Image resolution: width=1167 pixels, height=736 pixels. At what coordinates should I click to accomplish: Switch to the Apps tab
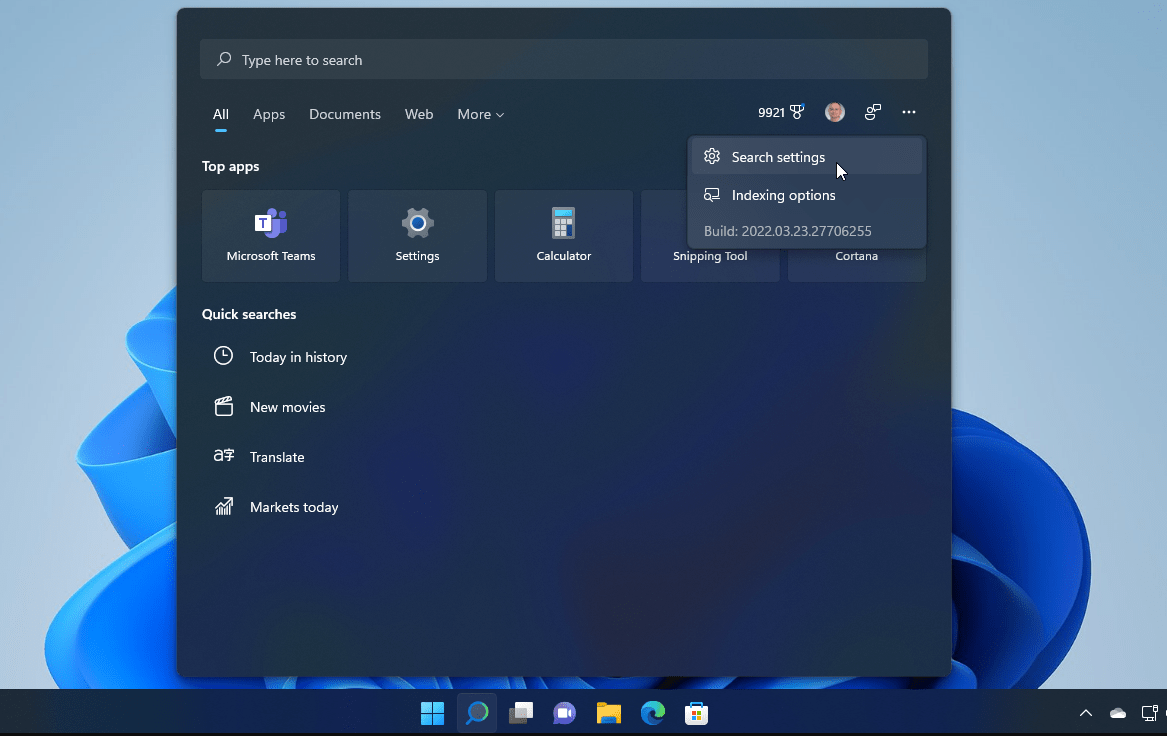pos(269,115)
